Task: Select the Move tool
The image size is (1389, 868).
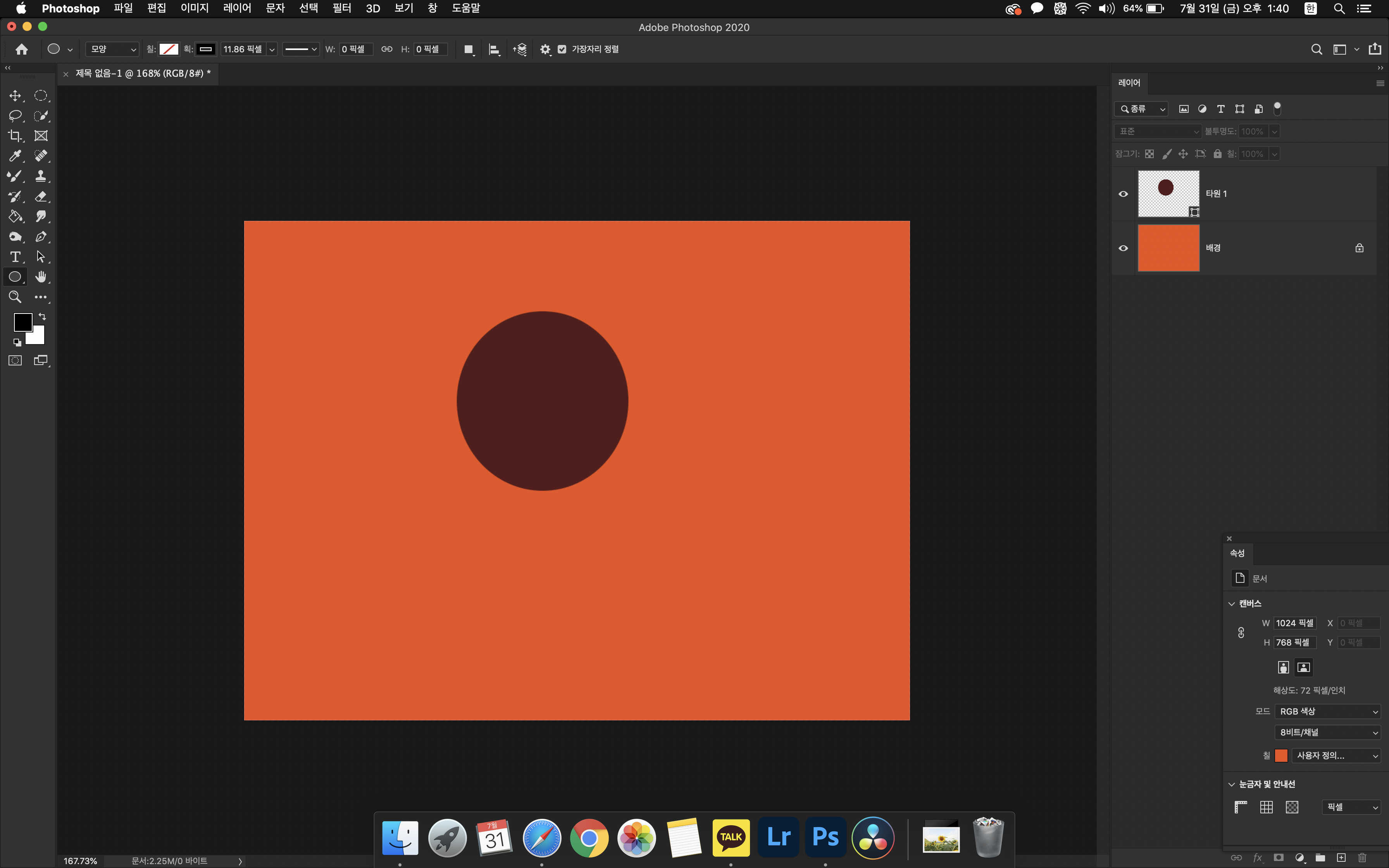Action: click(15, 96)
